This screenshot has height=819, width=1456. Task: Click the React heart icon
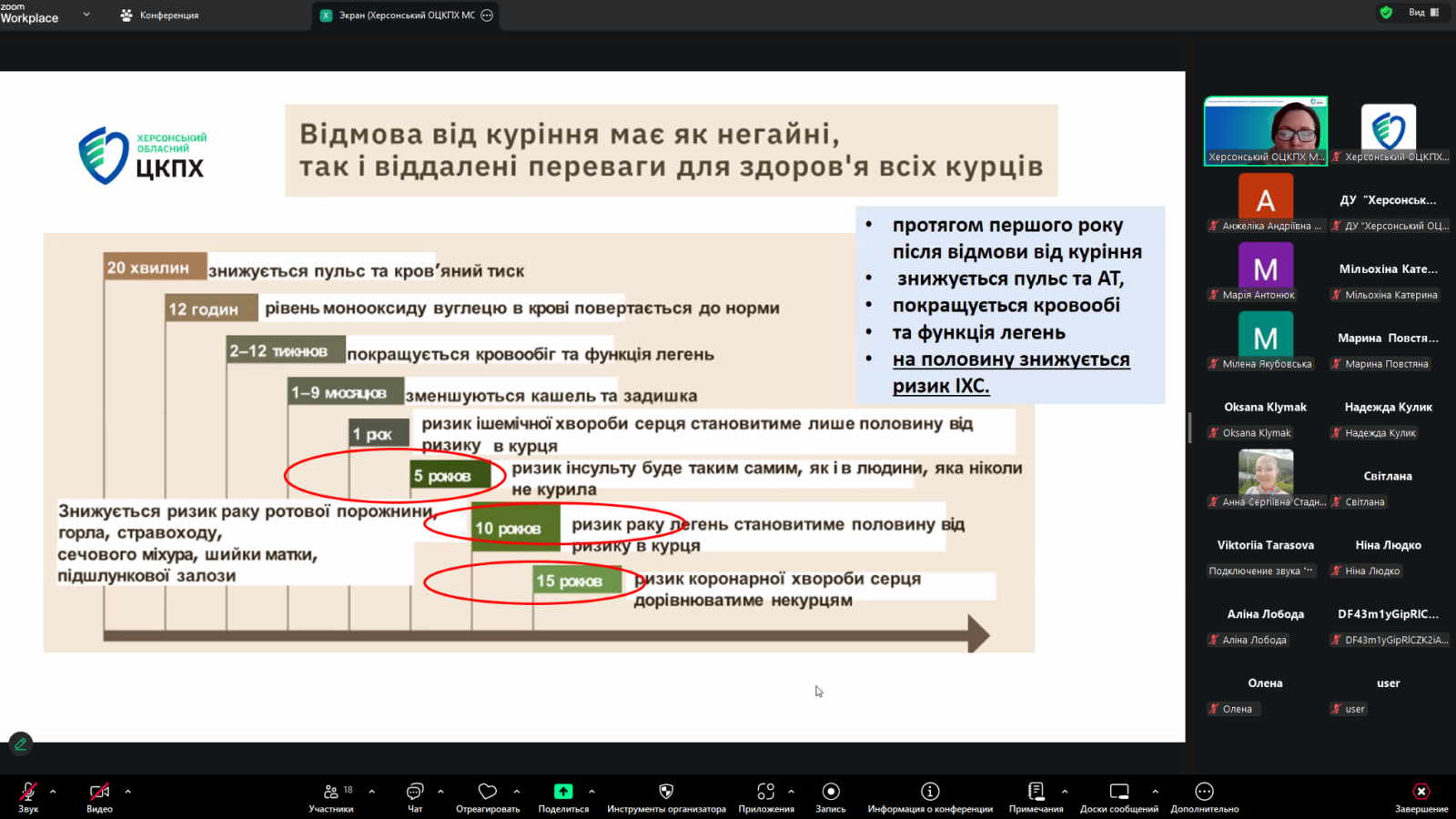click(x=488, y=792)
